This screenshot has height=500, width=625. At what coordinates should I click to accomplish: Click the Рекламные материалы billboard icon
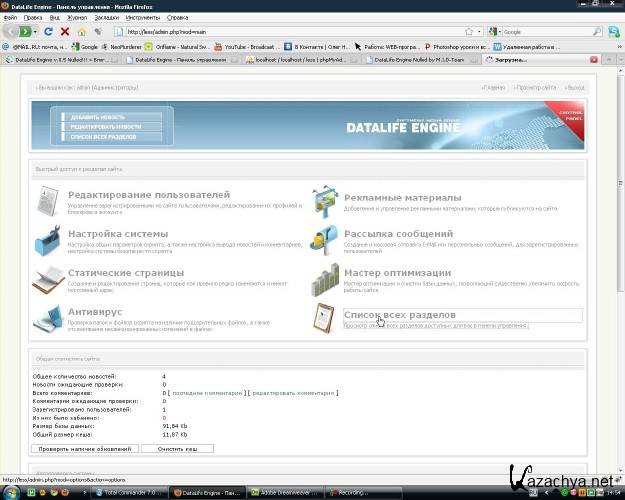[x=325, y=202]
